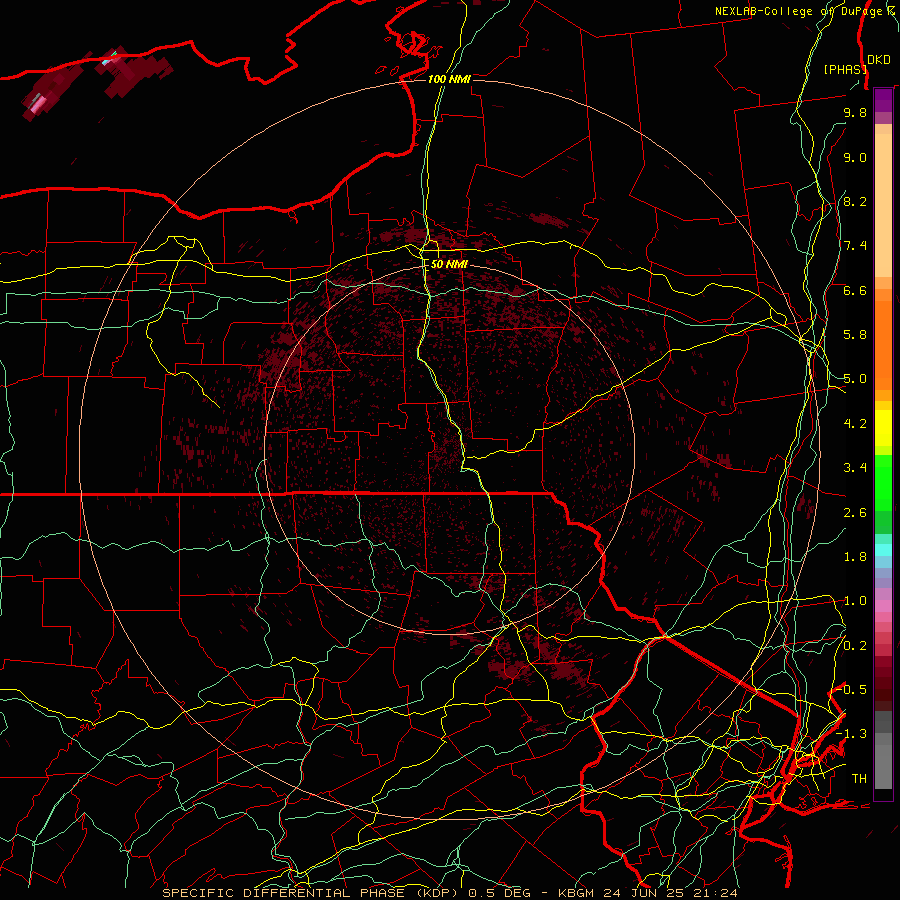This screenshot has height=900, width=900.
Task: Pick the purple band atop the color scale
Action: click(x=883, y=100)
